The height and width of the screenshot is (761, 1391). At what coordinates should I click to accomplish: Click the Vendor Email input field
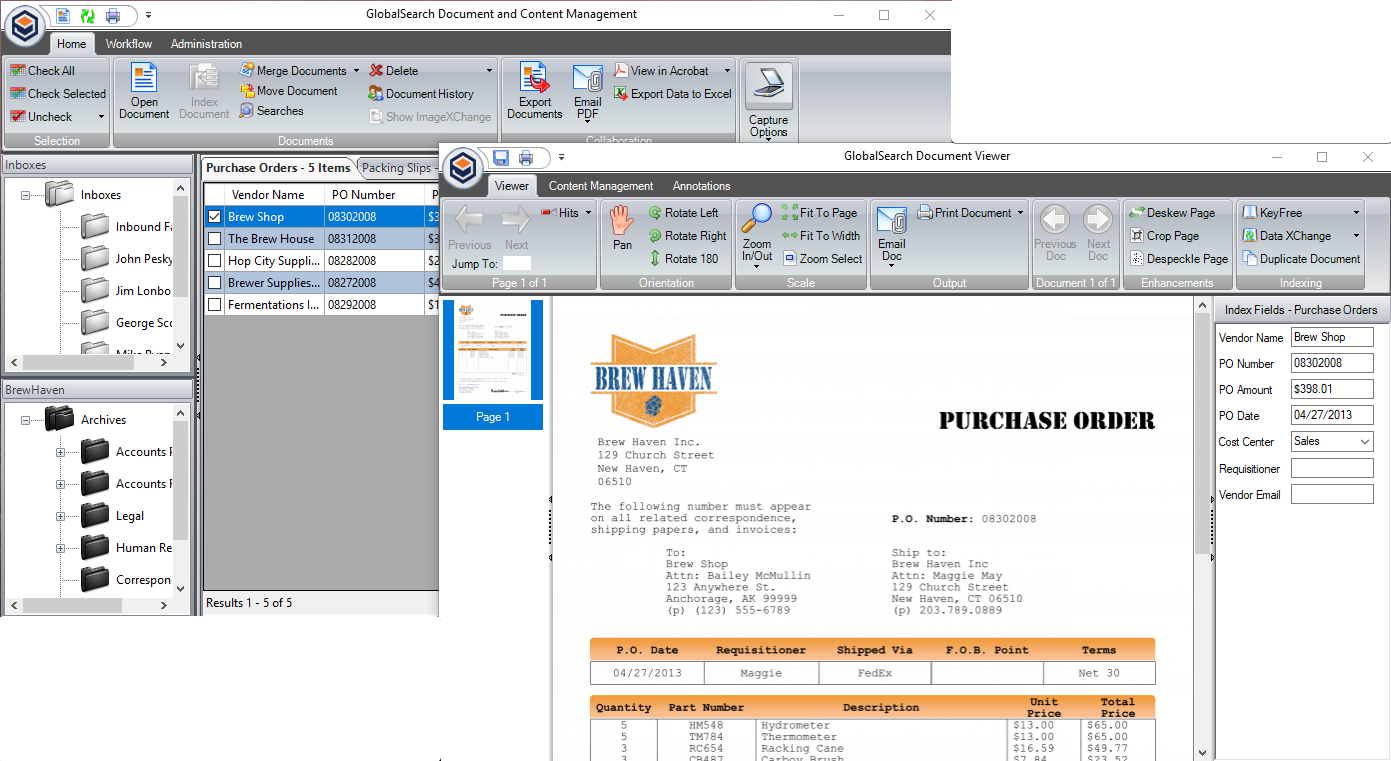point(1332,494)
